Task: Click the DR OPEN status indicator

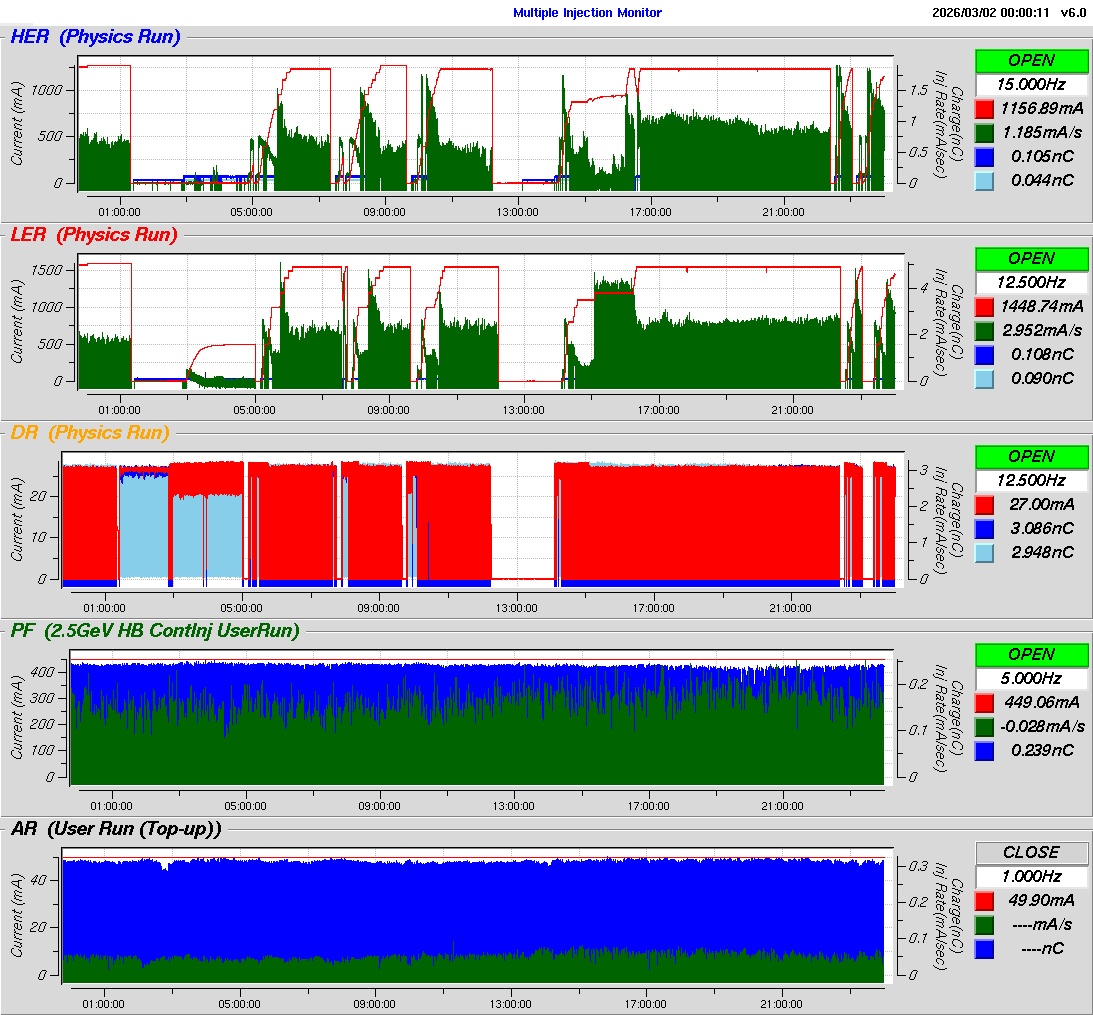Action: [1031, 456]
